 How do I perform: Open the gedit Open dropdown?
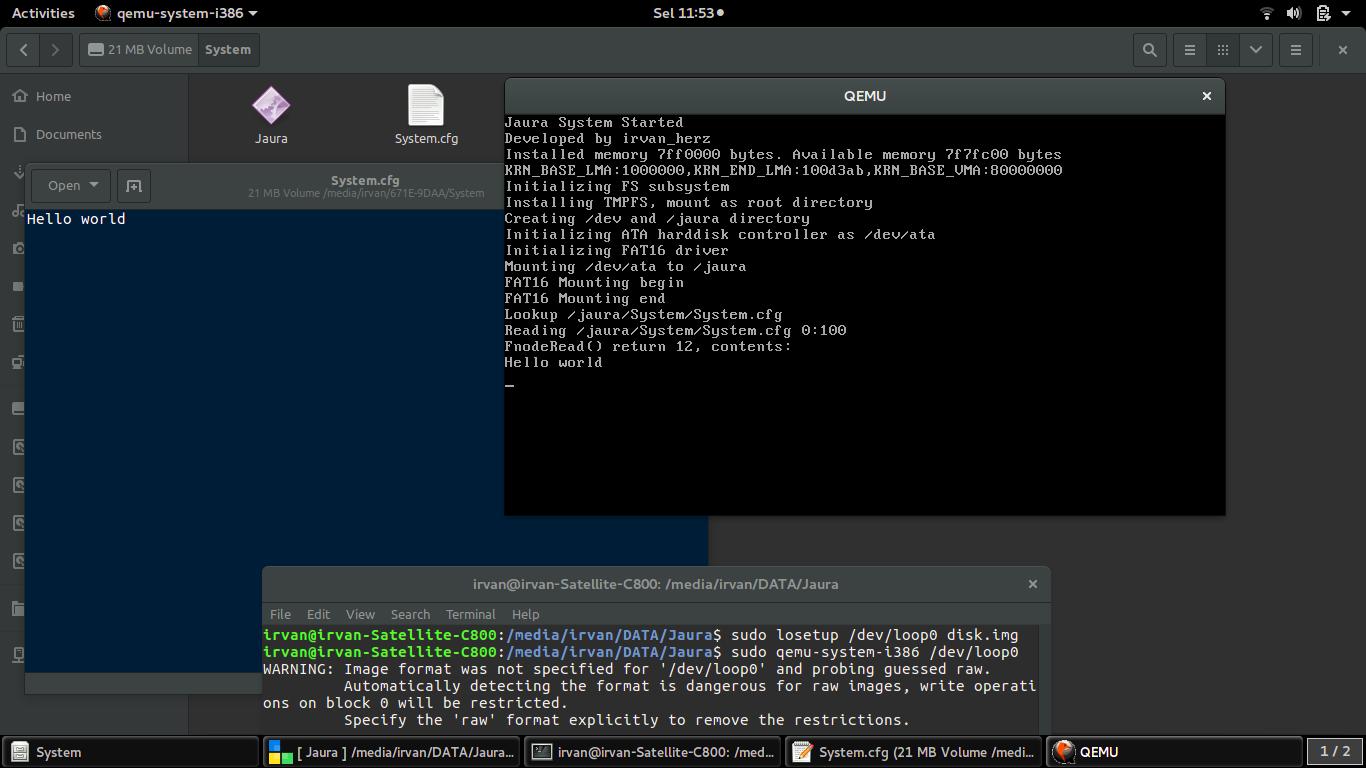pyautogui.click(x=72, y=185)
